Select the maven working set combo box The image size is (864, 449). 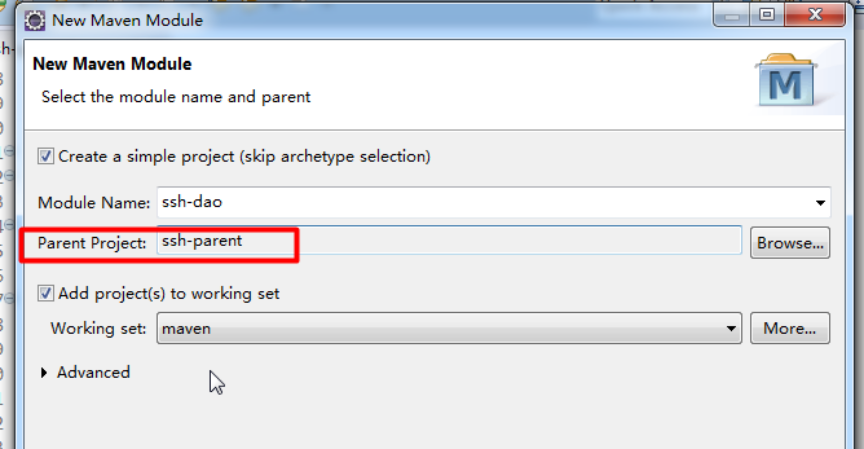click(449, 328)
